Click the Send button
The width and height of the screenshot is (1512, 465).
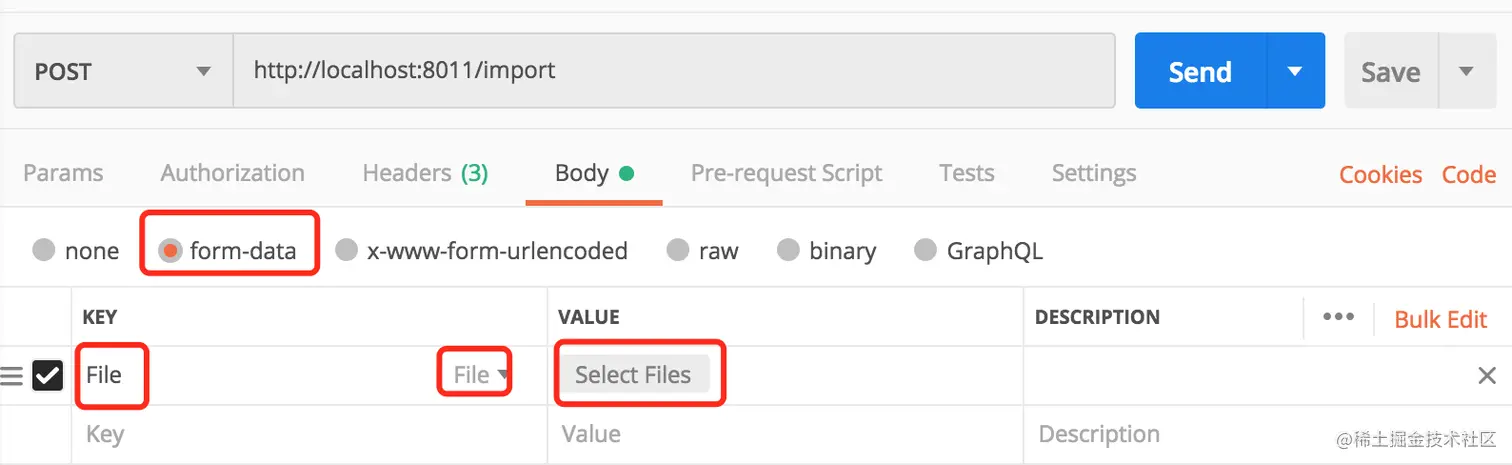(1200, 71)
